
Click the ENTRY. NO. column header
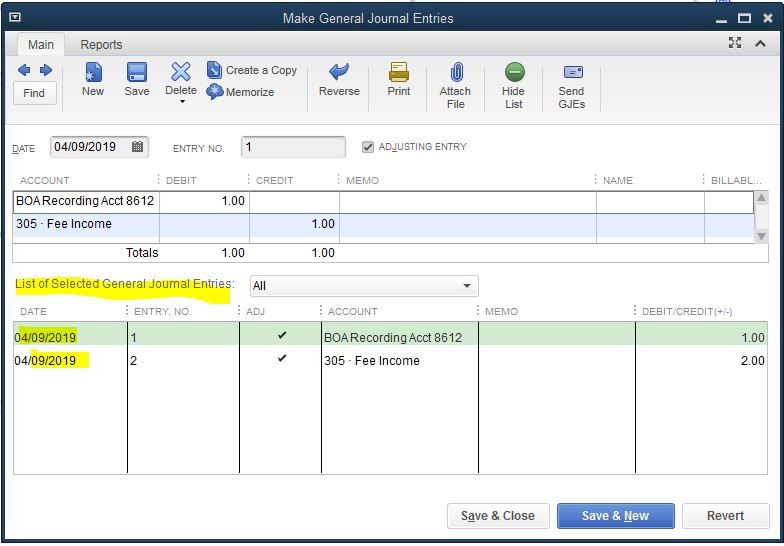coord(162,312)
